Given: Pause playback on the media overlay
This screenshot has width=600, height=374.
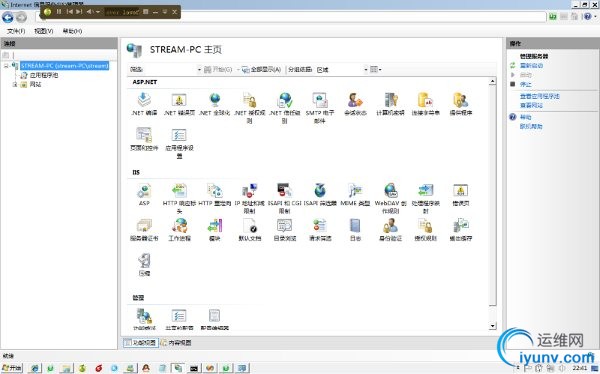Looking at the screenshot, I should point(59,12).
